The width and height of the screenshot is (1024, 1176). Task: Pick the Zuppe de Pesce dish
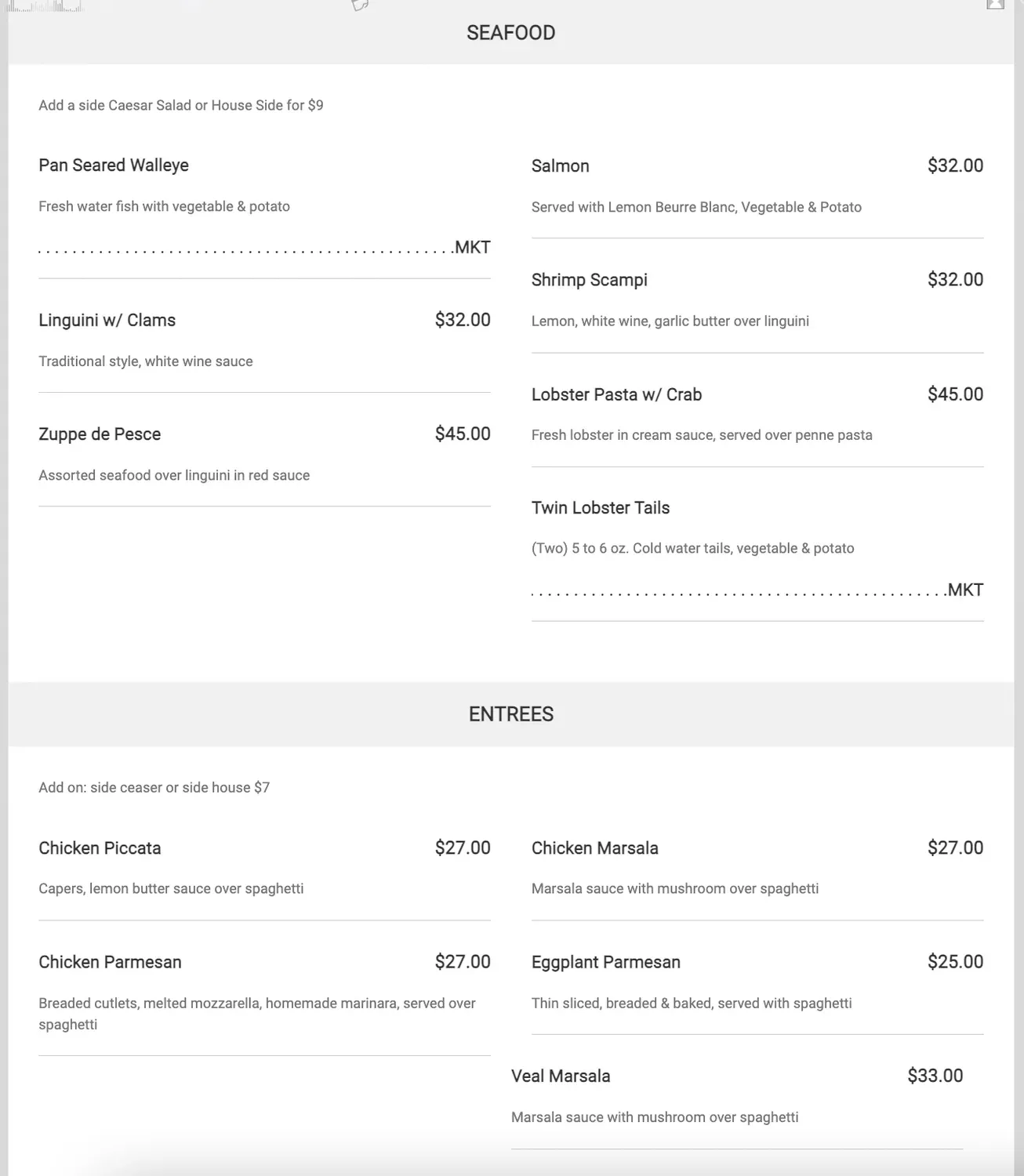click(100, 434)
